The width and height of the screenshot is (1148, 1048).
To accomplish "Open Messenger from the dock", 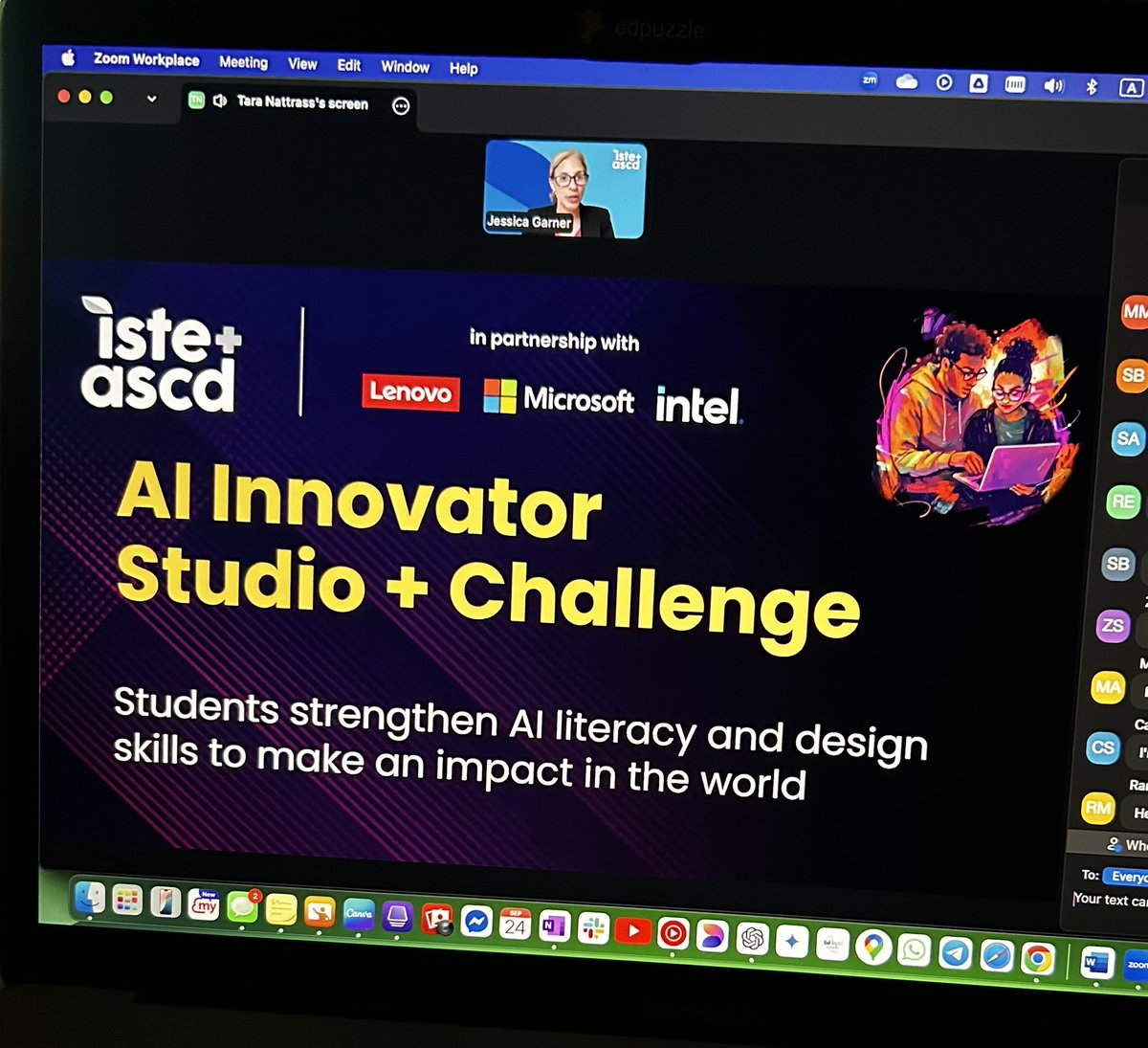I will tap(476, 922).
